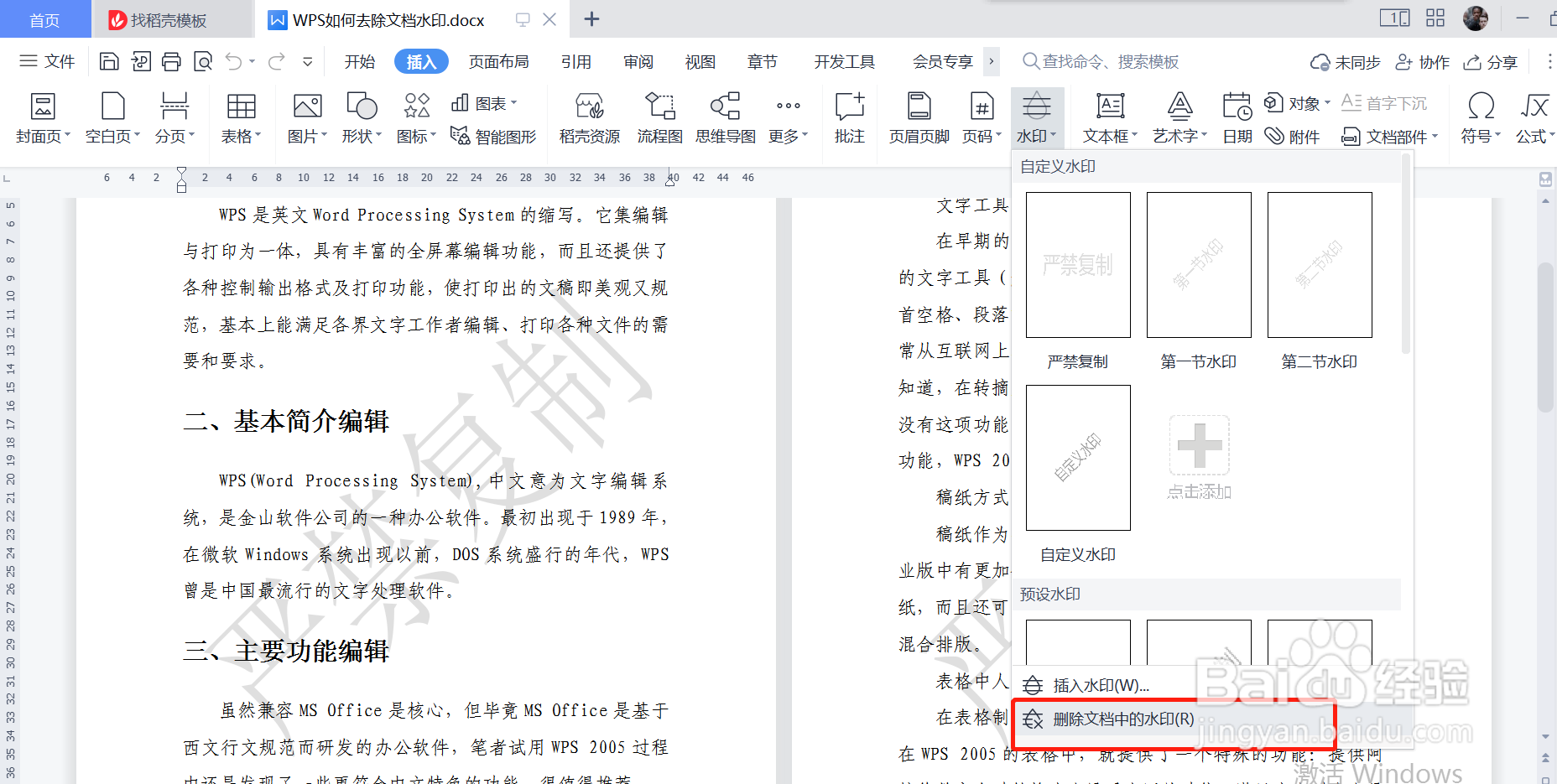
Task: Open the 文件 file menu
Action: (47, 61)
